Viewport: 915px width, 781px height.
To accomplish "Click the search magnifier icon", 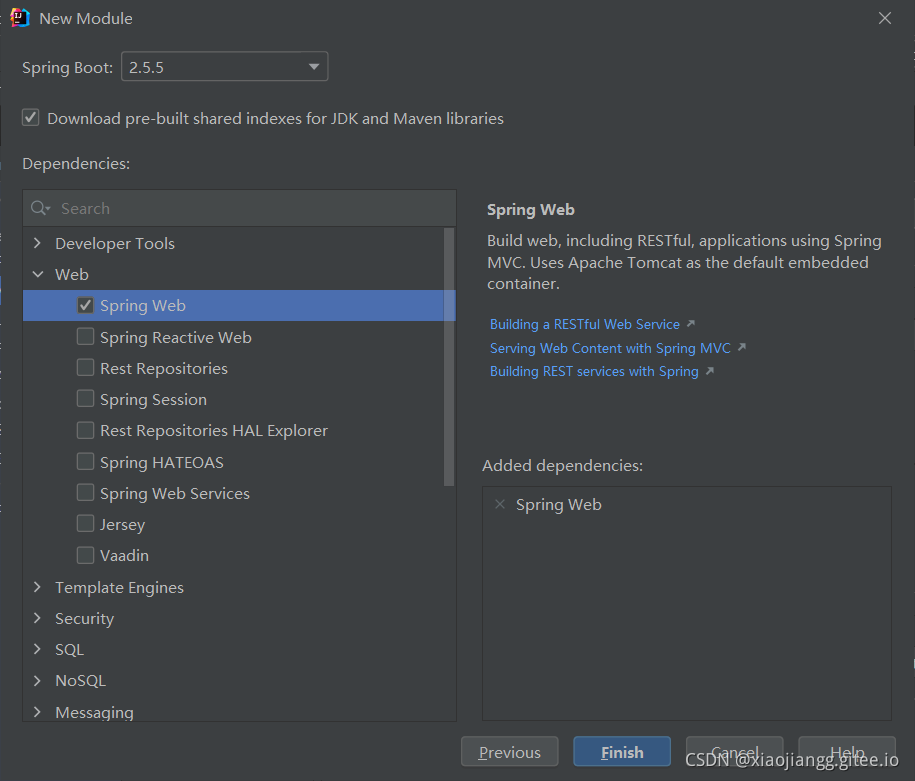I will [40, 208].
